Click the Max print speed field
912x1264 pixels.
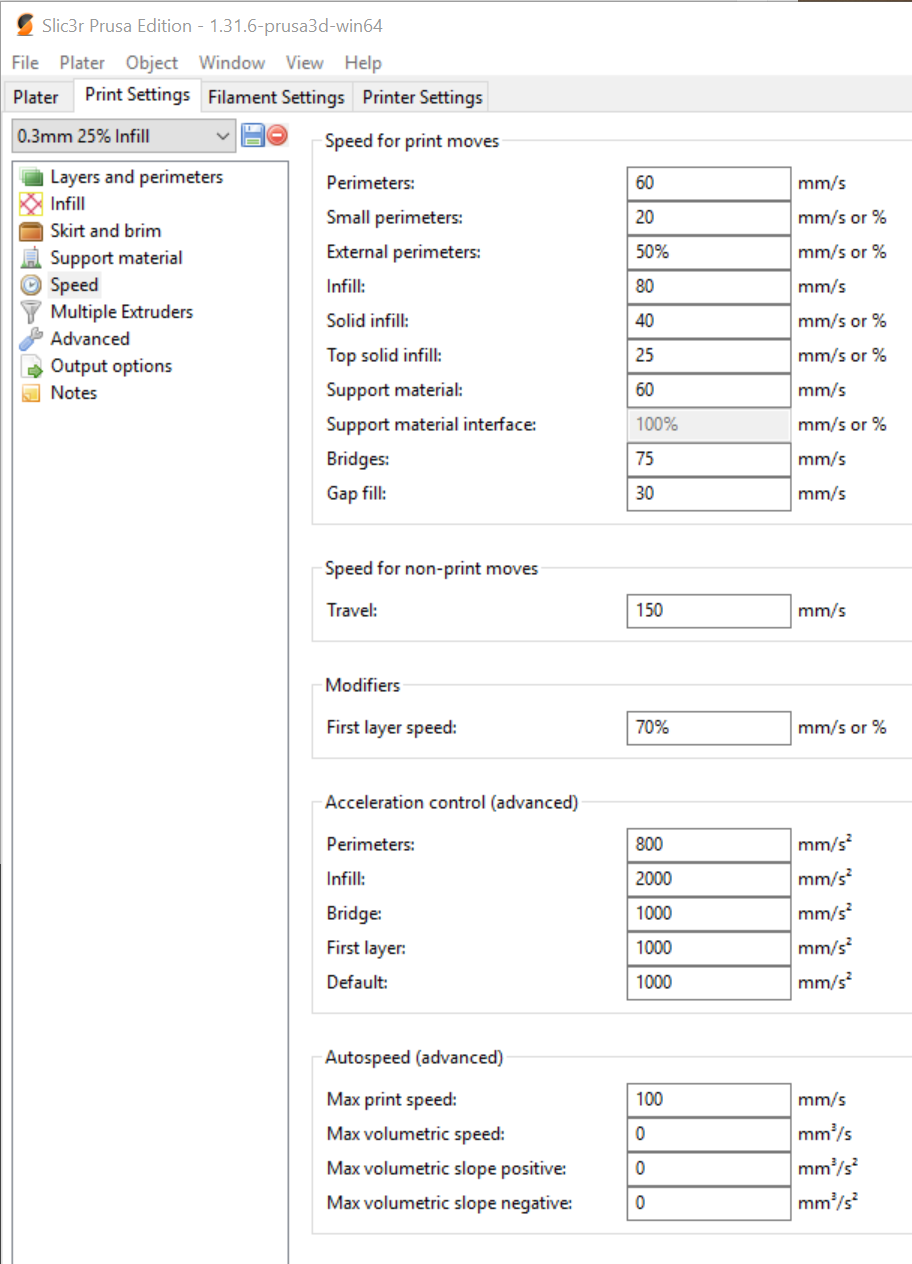(709, 1099)
